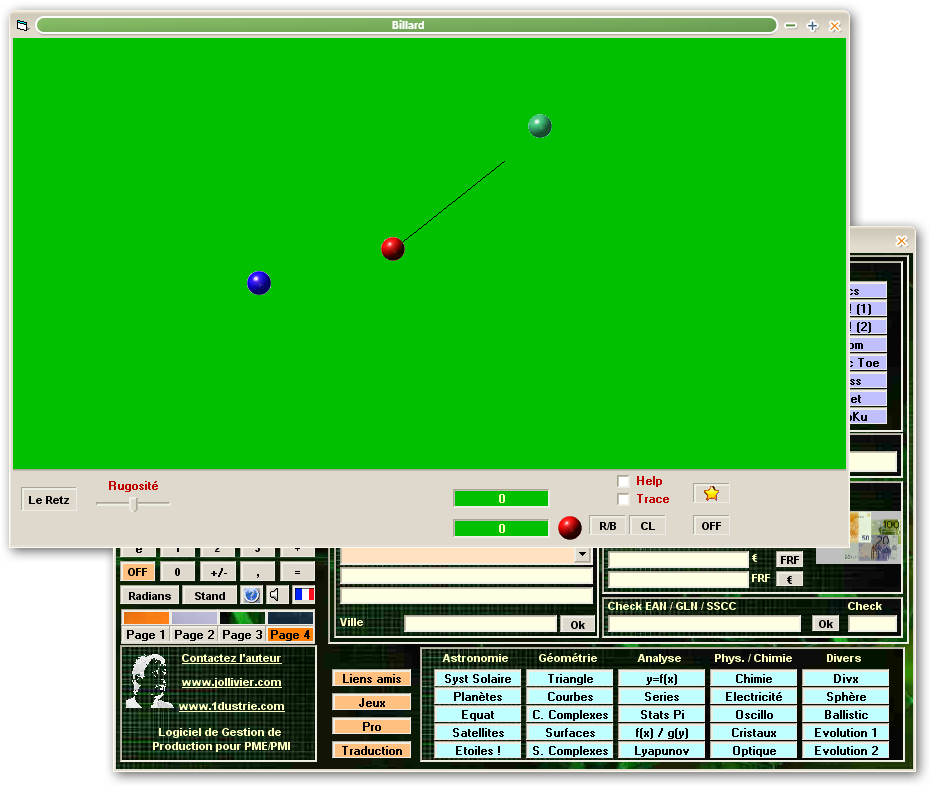Switch to Page 3 tab

242,635
